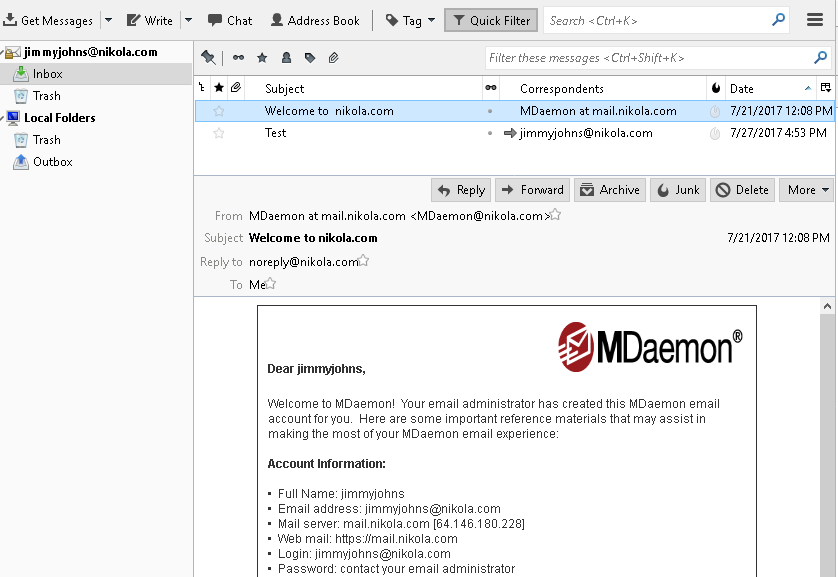Click the noreply@nikola.com reply-to address
This screenshot has height=577, width=838.
304,262
